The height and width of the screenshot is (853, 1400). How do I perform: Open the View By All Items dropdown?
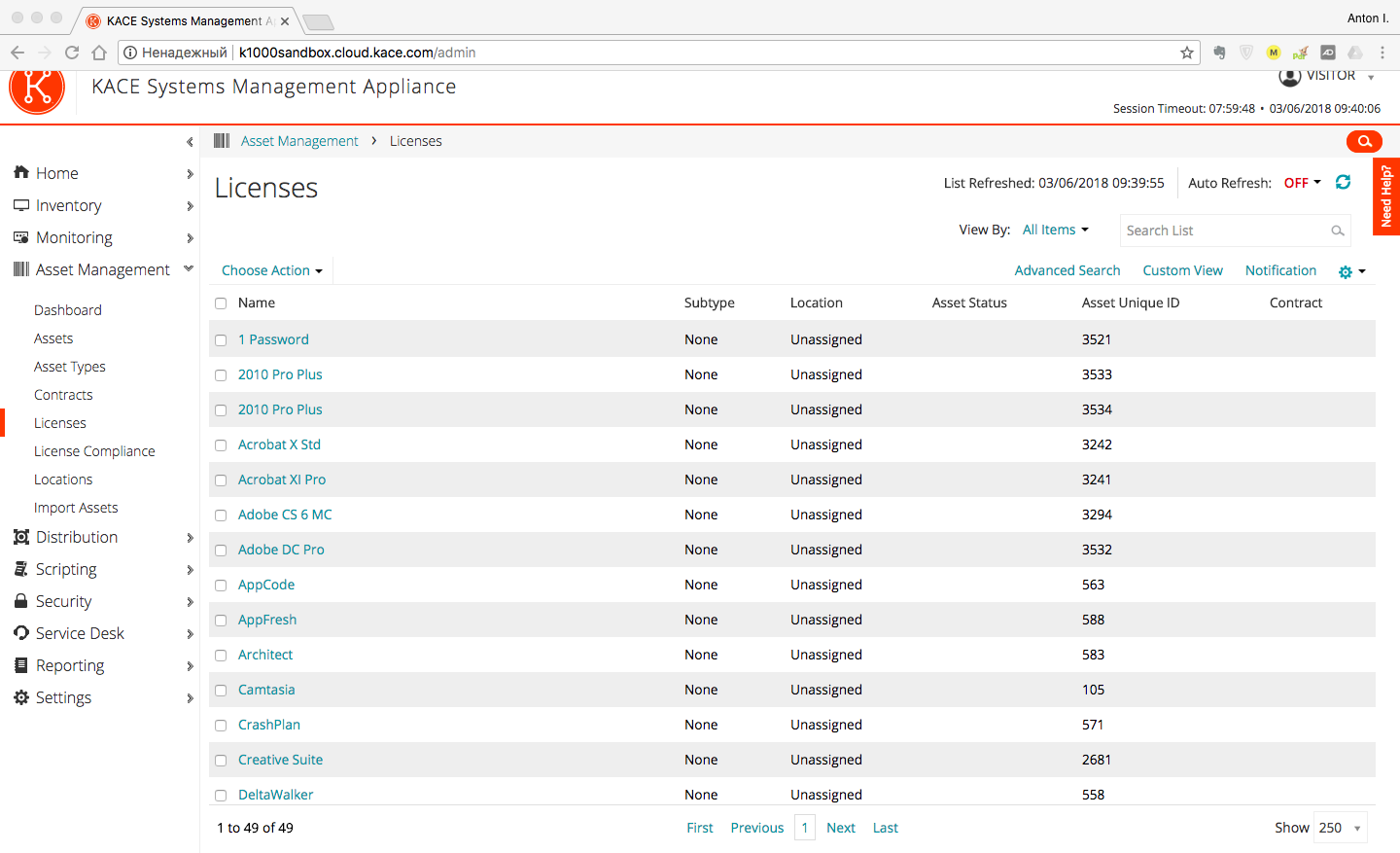click(1056, 230)
